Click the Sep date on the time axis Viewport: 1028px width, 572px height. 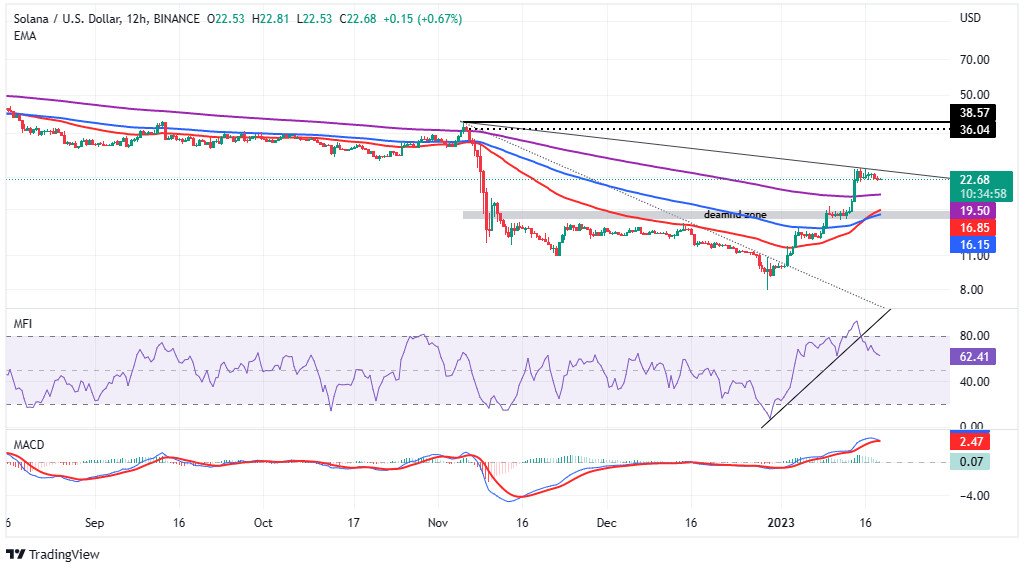pos(94,523)
